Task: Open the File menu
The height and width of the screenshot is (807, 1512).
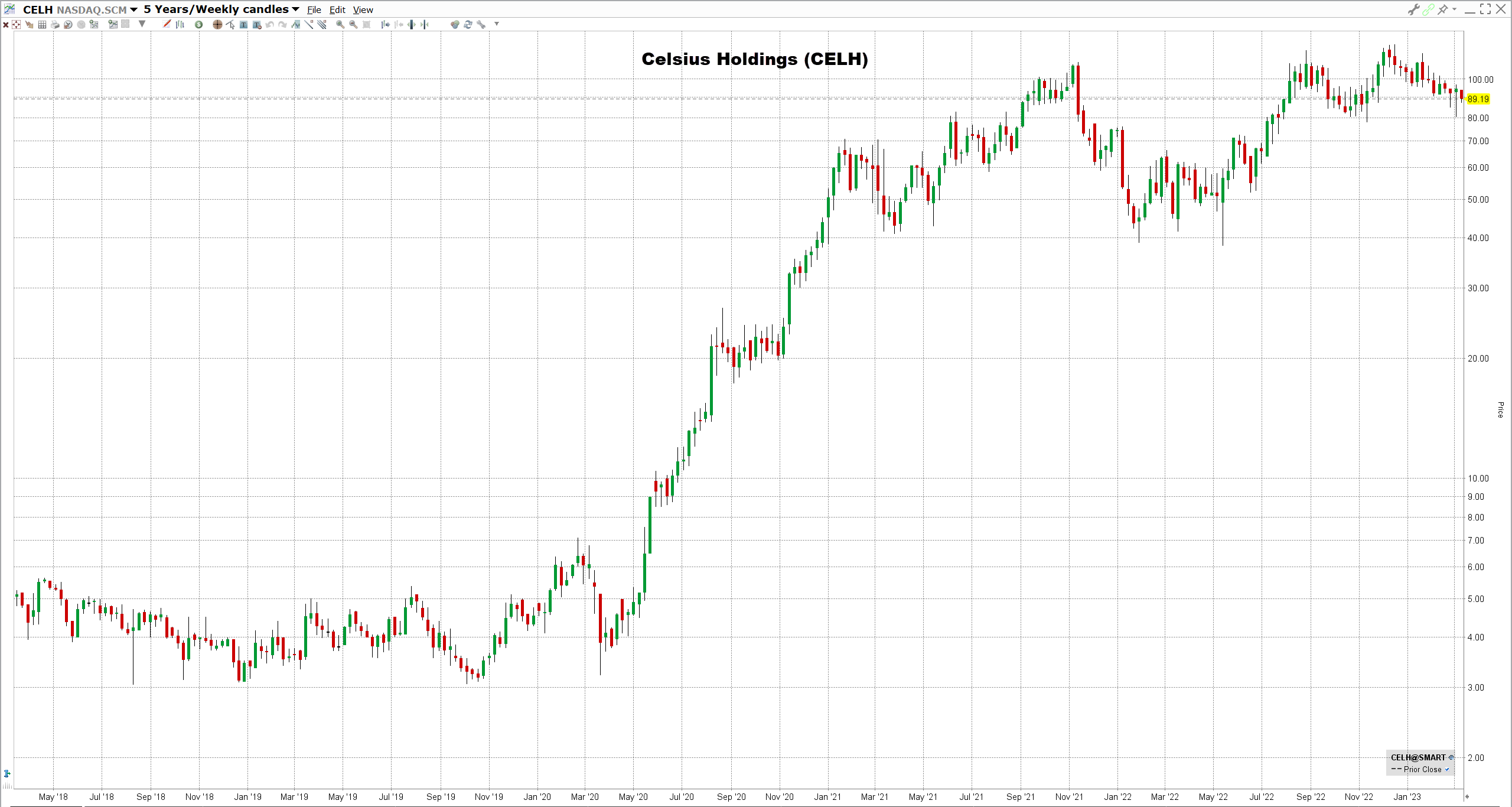Action: [x=314, y=10]
